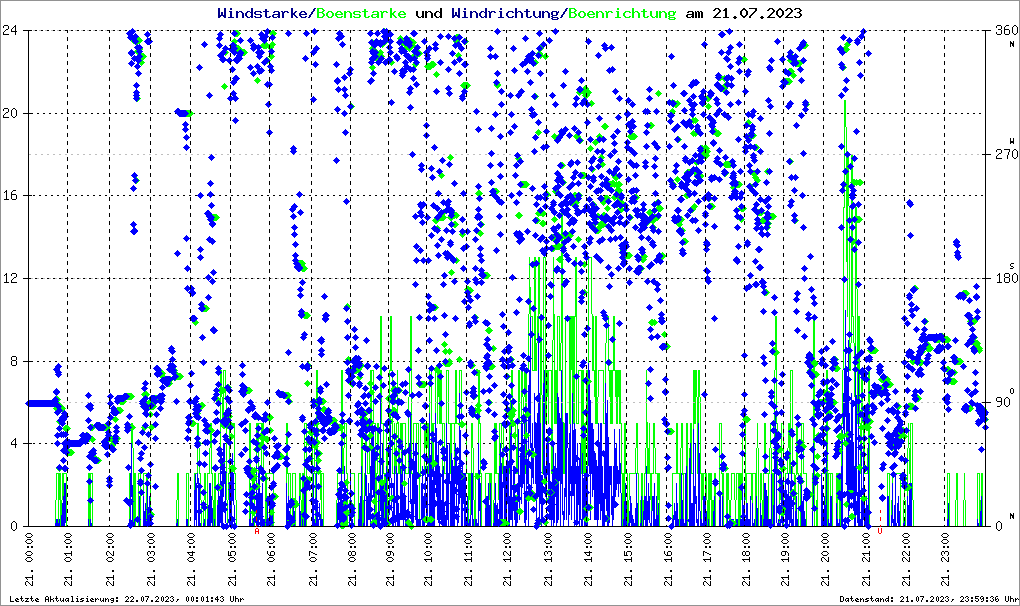Click the red sunrise marker 'A' on the time axis
The width and height of the screenshot is (1020, 606).
257,531
